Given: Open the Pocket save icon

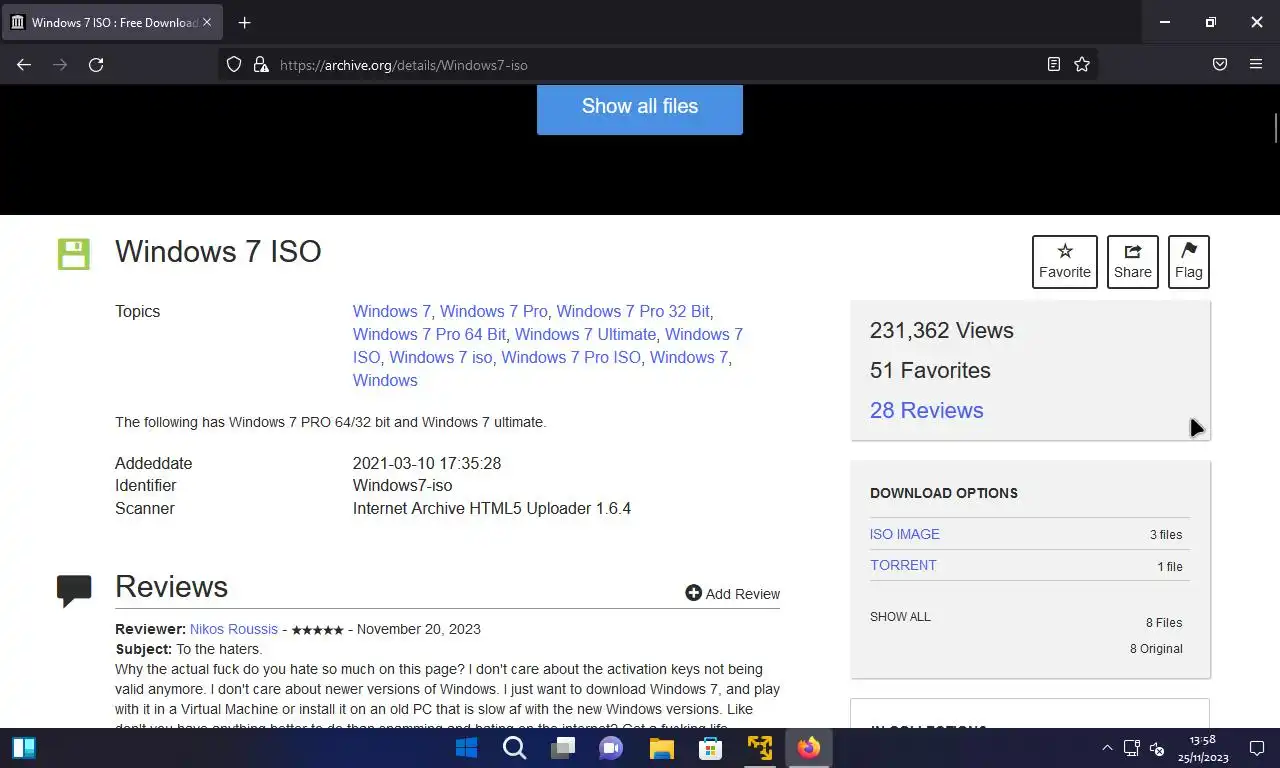Looking at the screenshot, I should pos(1220,64).
